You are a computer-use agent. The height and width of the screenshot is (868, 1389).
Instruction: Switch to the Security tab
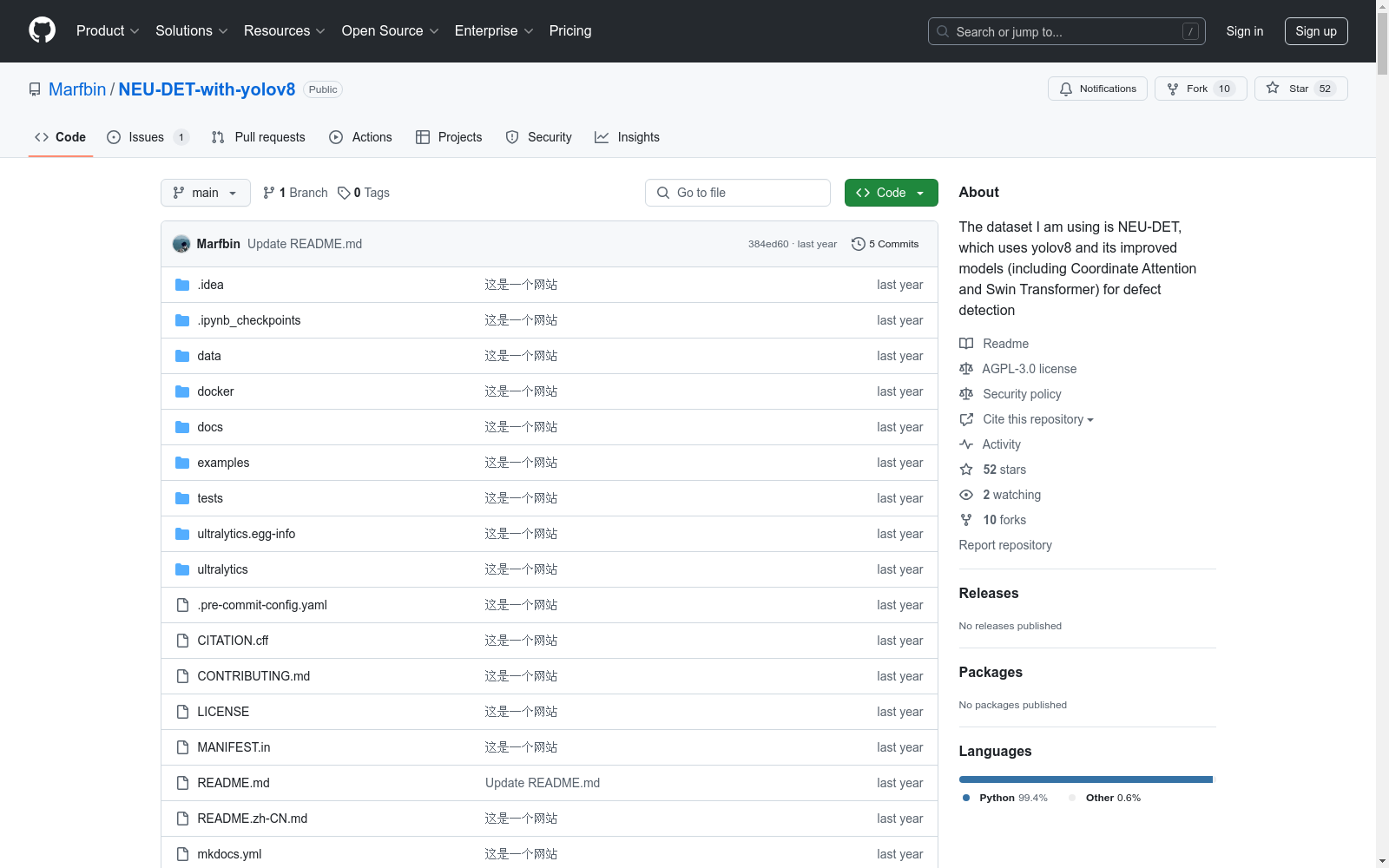tap(539, 137)
